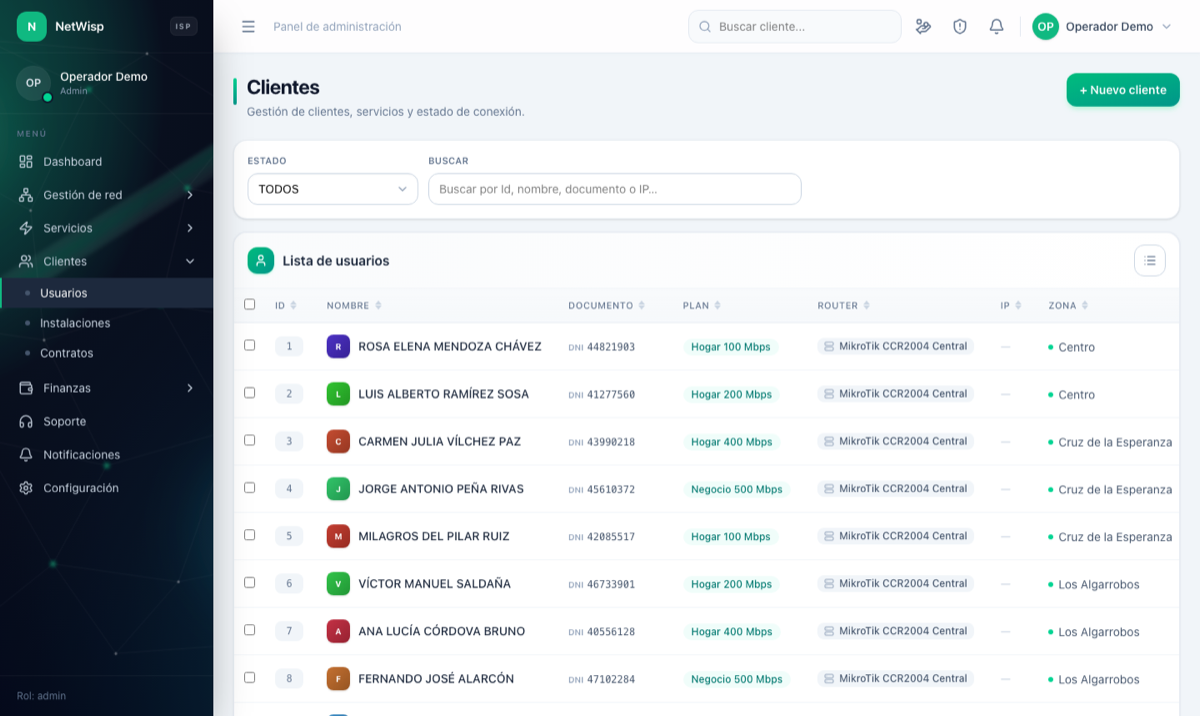Open the notifications bell in the top bar
The height and width of the screenshot is (716, 1200).
(996, 27)
